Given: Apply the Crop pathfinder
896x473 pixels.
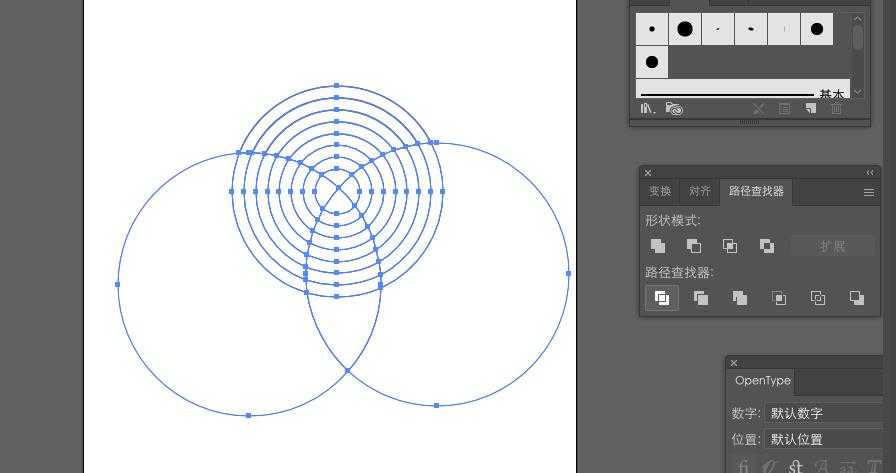Looking at the screenshot, I should (779, 298).
